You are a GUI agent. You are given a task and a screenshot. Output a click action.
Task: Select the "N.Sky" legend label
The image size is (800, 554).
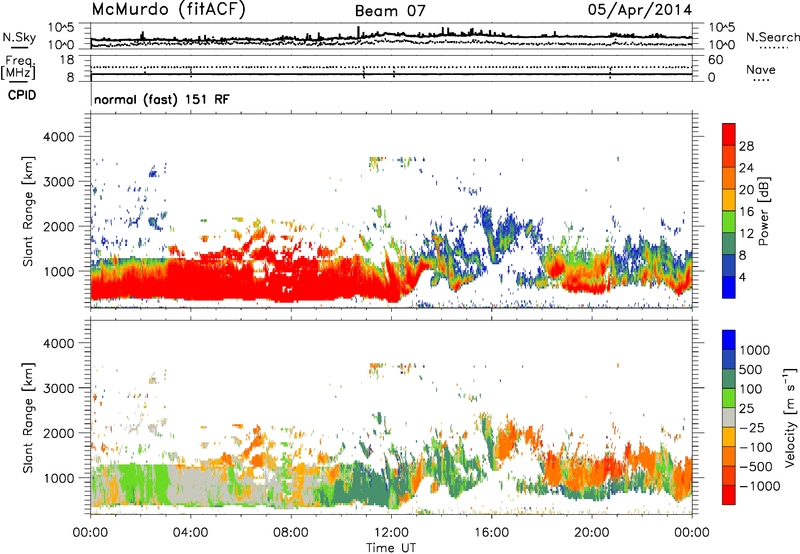[19, 37]
